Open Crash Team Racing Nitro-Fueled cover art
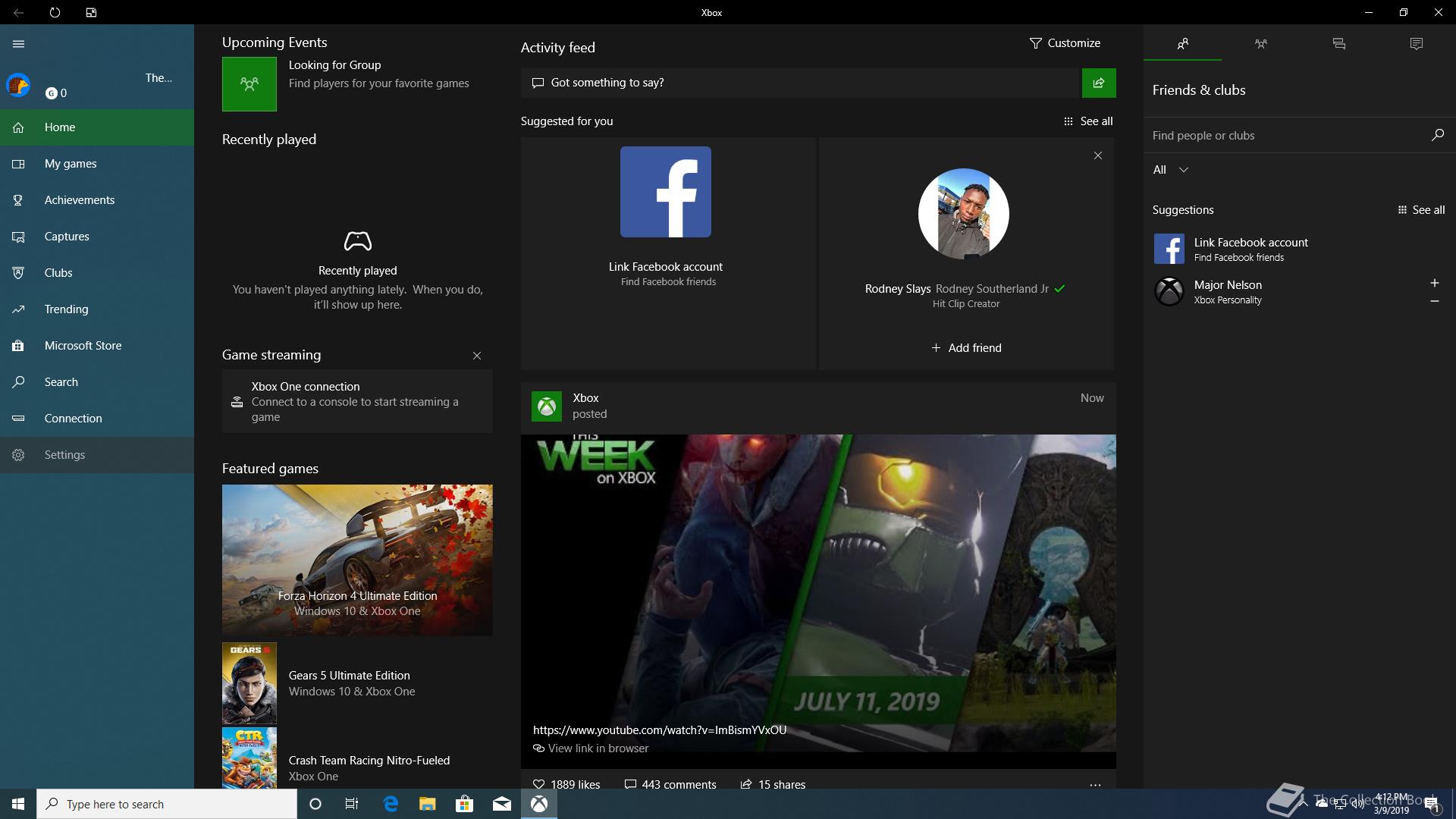 coord(249,758)
